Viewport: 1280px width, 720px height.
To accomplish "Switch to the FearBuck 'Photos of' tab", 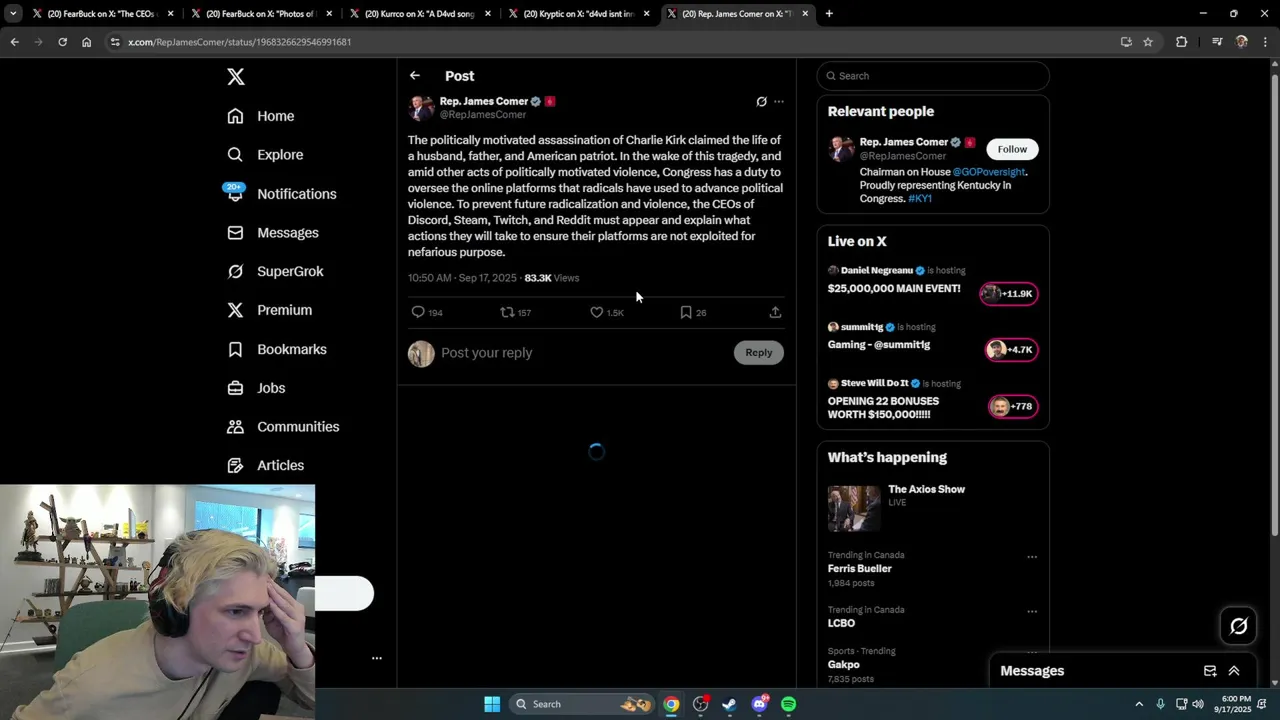I will coord(262,14).
